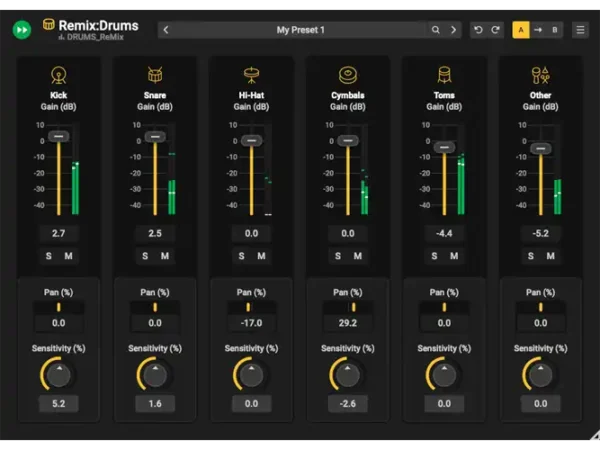Grab the Snare gain fader handle

click(155, 137)
